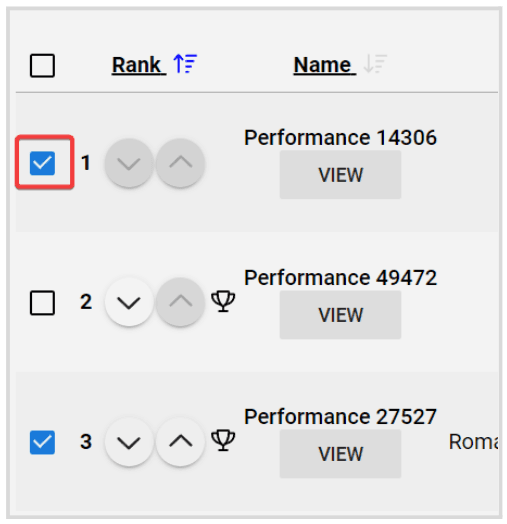Click the disabled down arrow in row 1
This screenshot has width=507, height=524.
129,163
